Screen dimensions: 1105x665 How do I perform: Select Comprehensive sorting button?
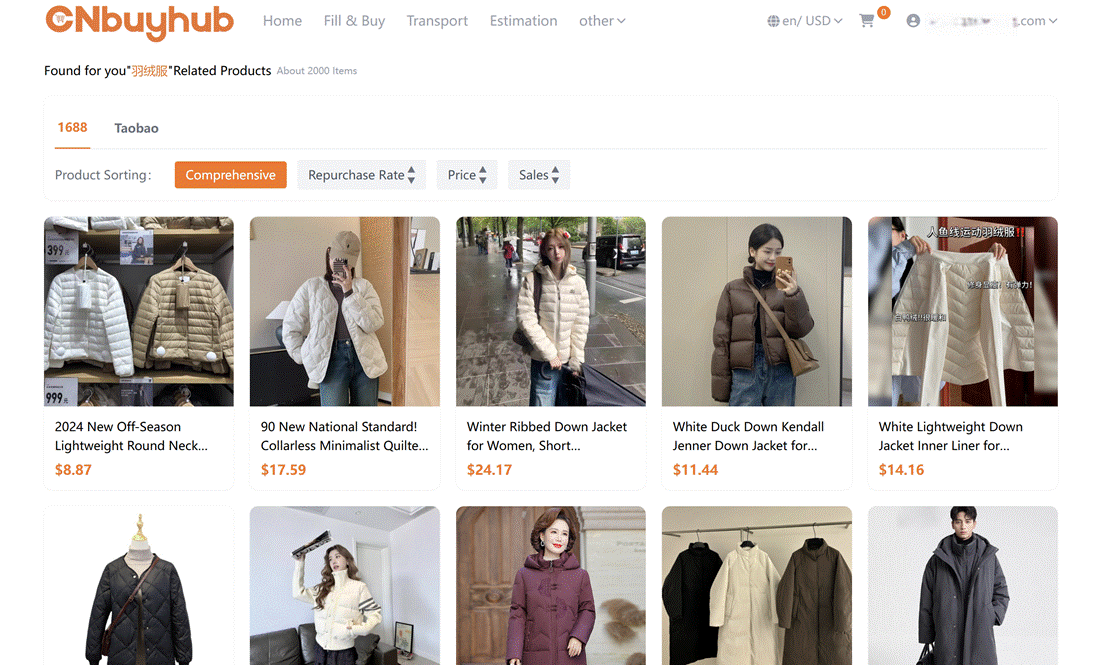[x=230, y=175]
